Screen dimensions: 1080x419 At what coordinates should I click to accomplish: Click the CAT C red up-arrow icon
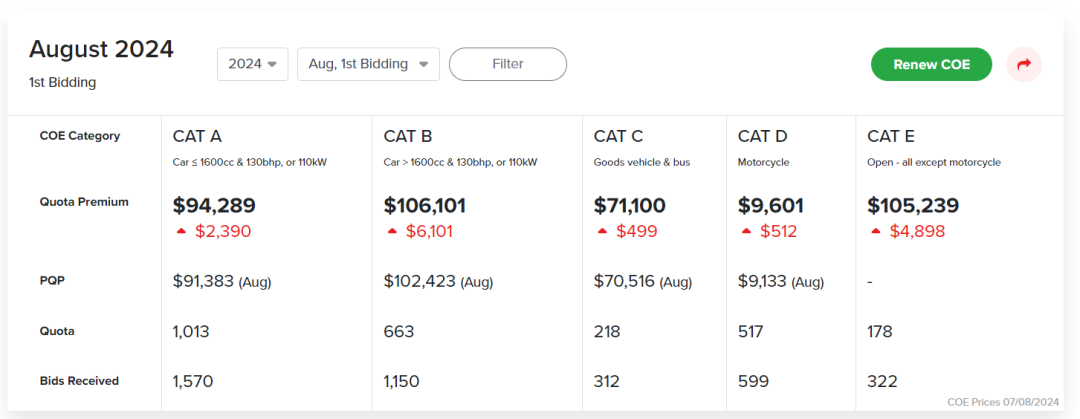602,231
